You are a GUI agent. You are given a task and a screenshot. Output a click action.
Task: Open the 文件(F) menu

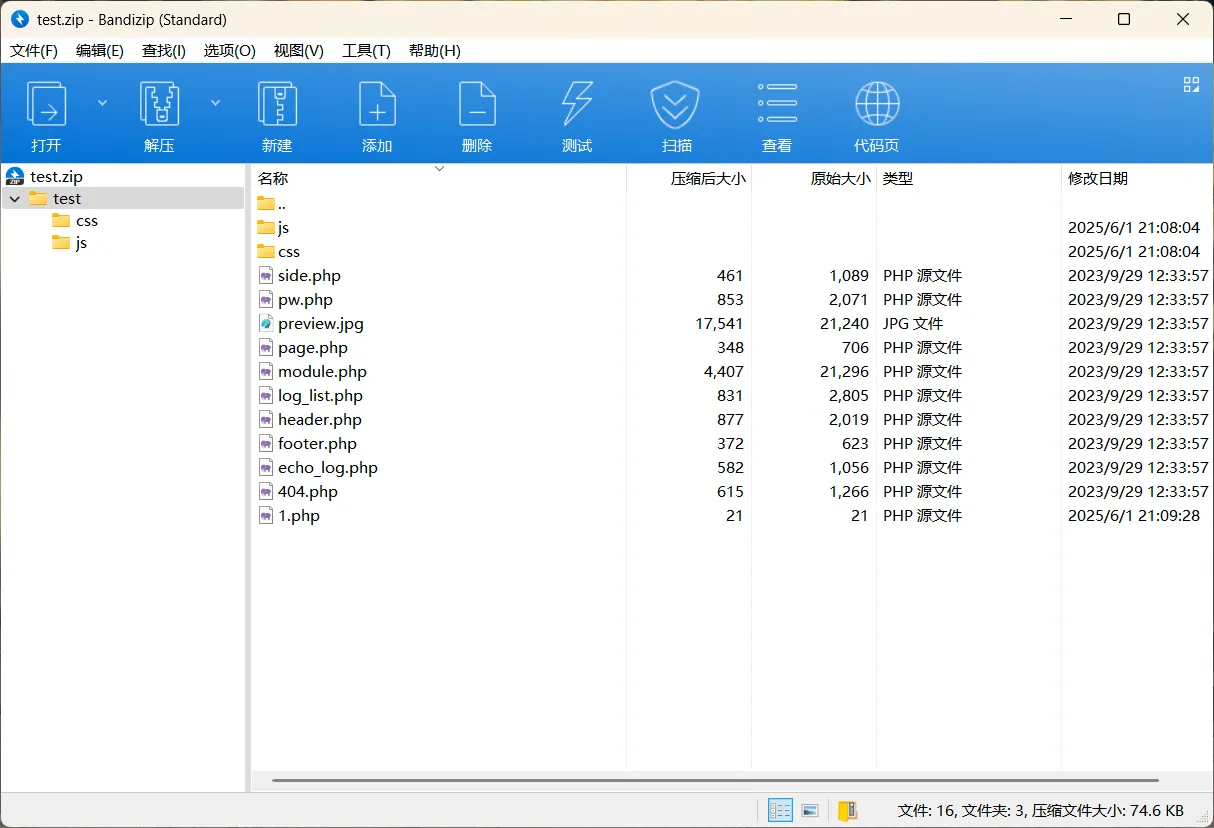[x=34, y=51]
